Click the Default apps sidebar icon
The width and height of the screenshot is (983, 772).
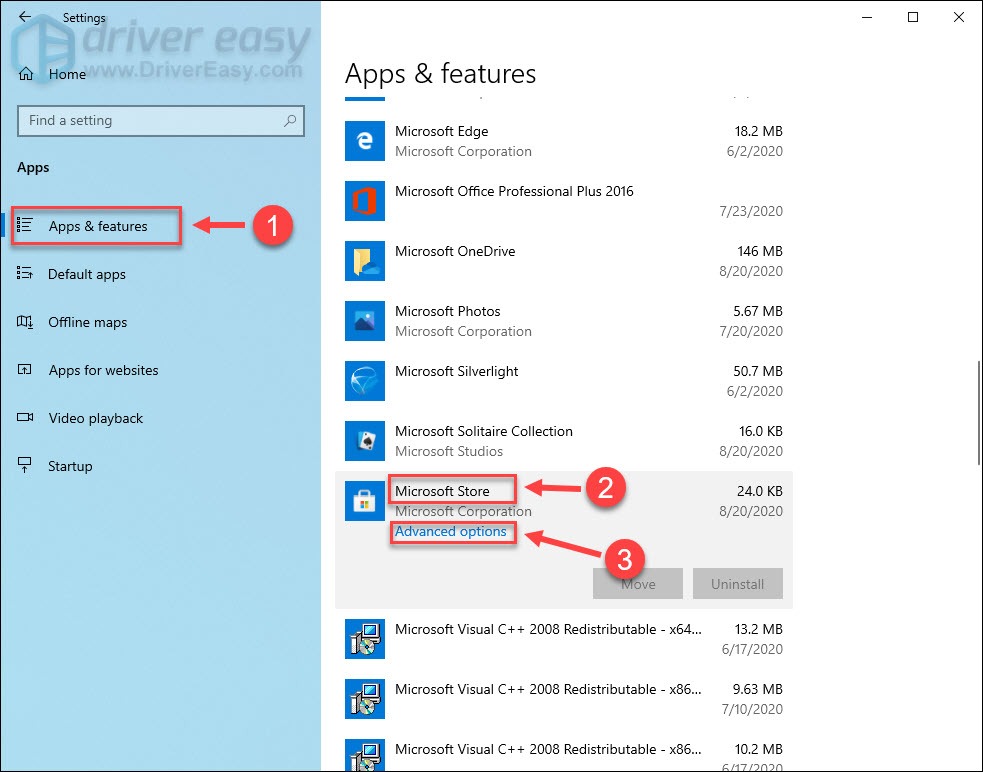pyautogui.click(x=24, y=273)
